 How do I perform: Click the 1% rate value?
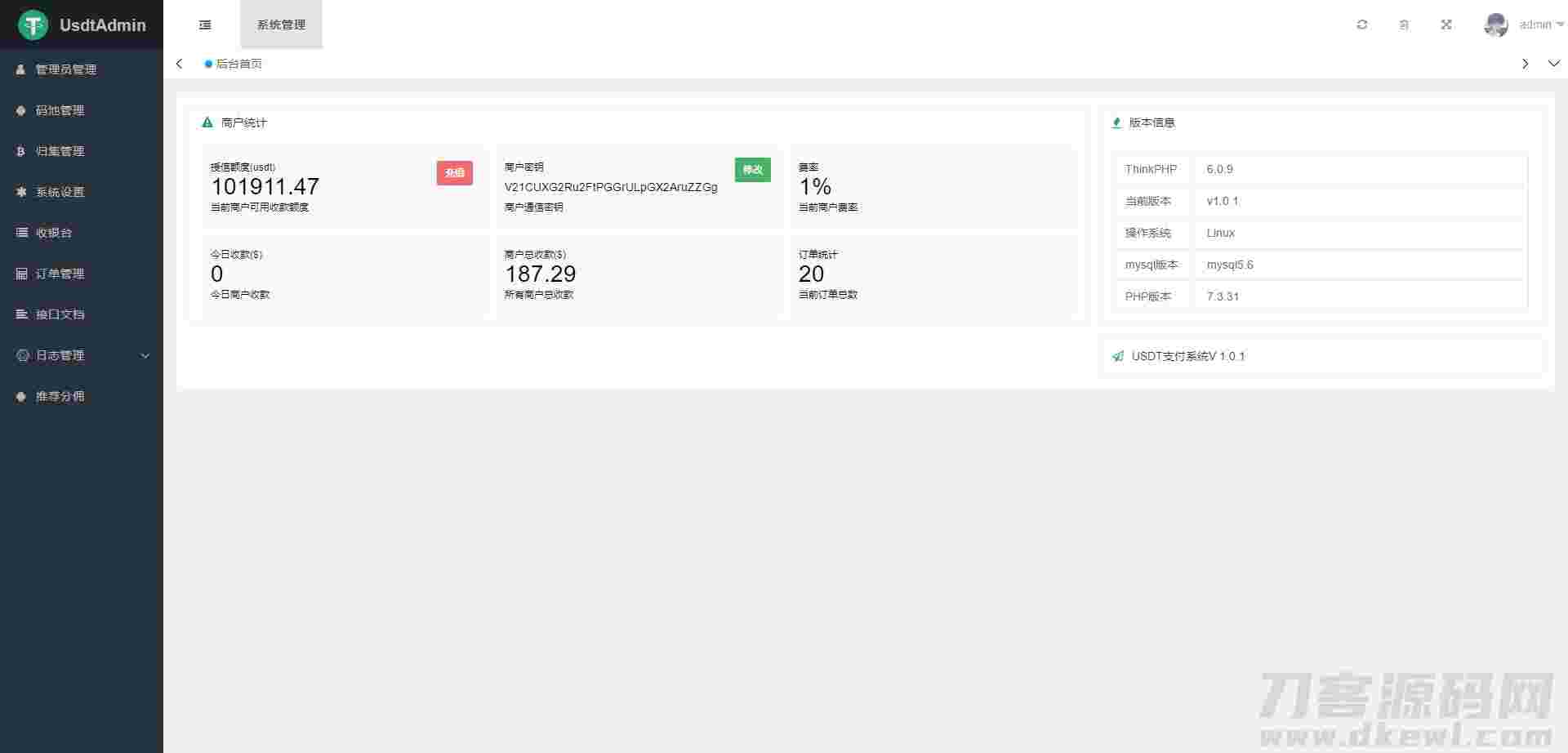tap(815, 187)
